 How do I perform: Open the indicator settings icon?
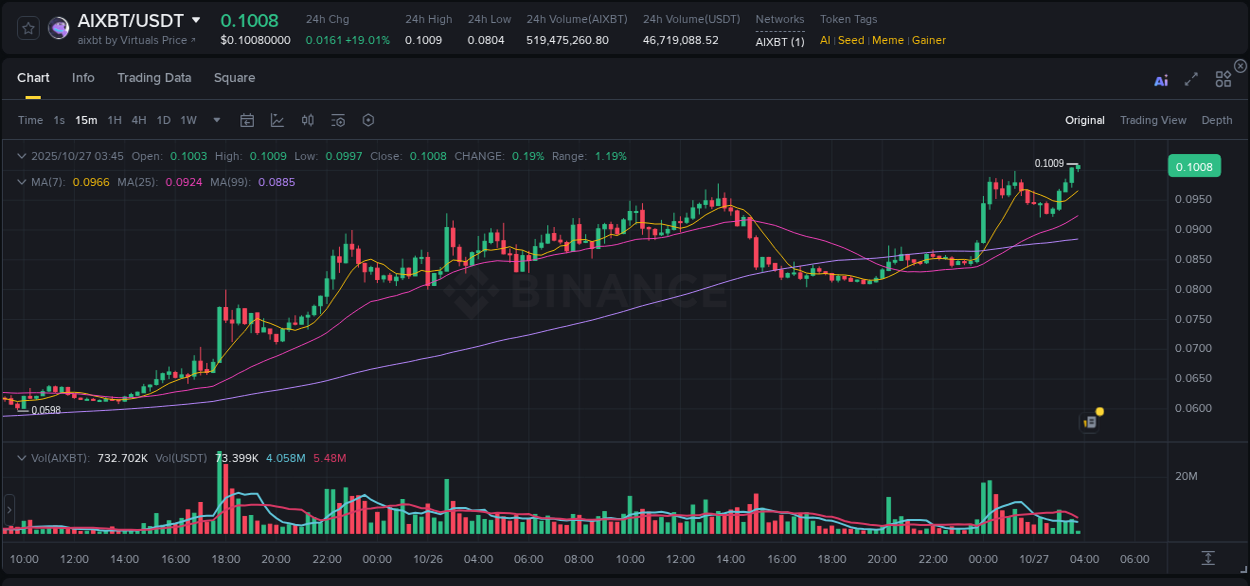338,120
